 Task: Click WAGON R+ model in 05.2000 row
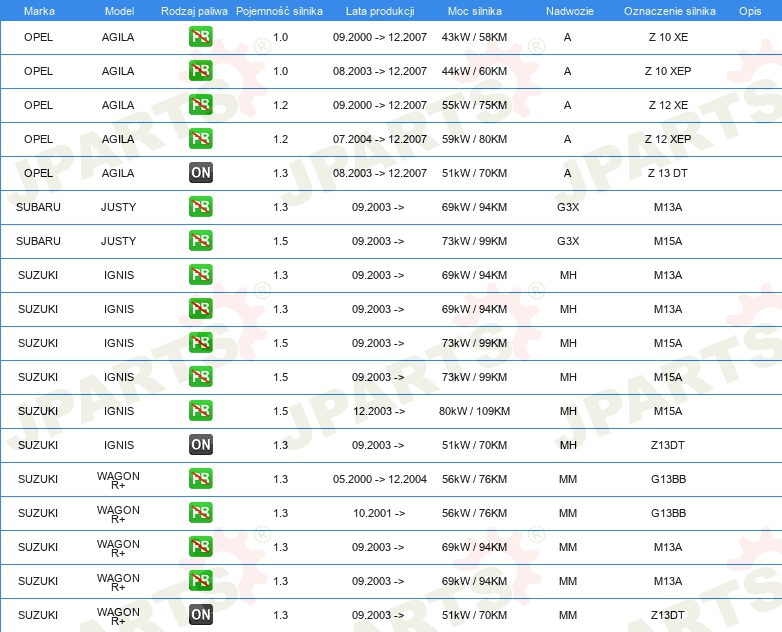(118, 480)
